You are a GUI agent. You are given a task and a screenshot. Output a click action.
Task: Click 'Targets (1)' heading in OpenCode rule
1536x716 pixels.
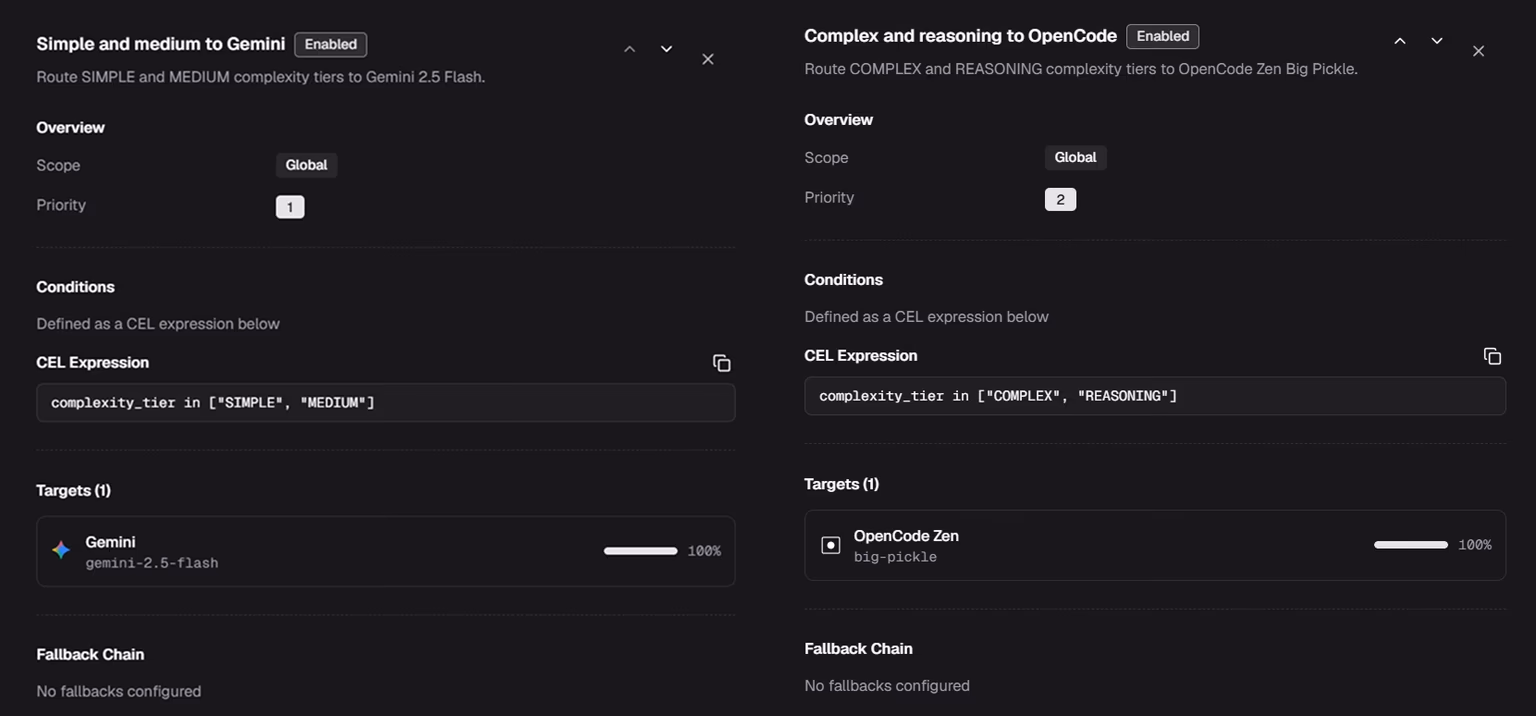[x=842, y=484]
